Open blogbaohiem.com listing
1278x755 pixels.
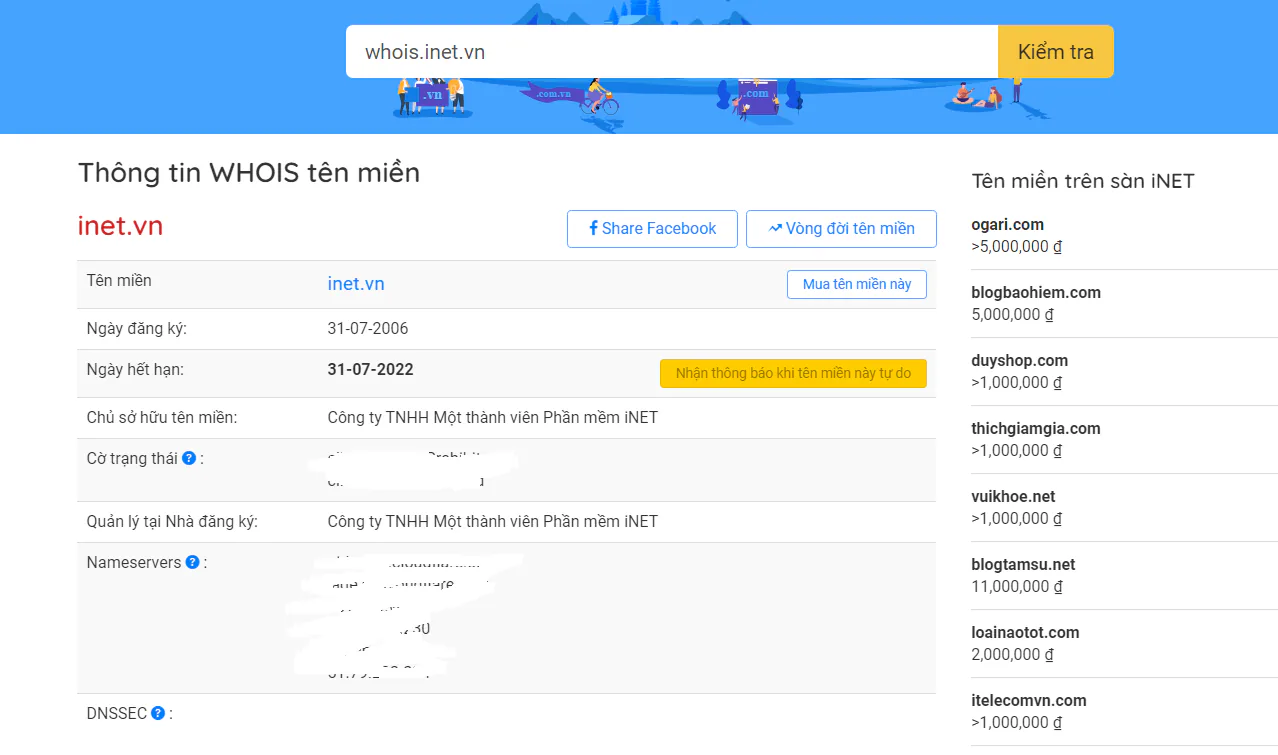[1036, 293]
